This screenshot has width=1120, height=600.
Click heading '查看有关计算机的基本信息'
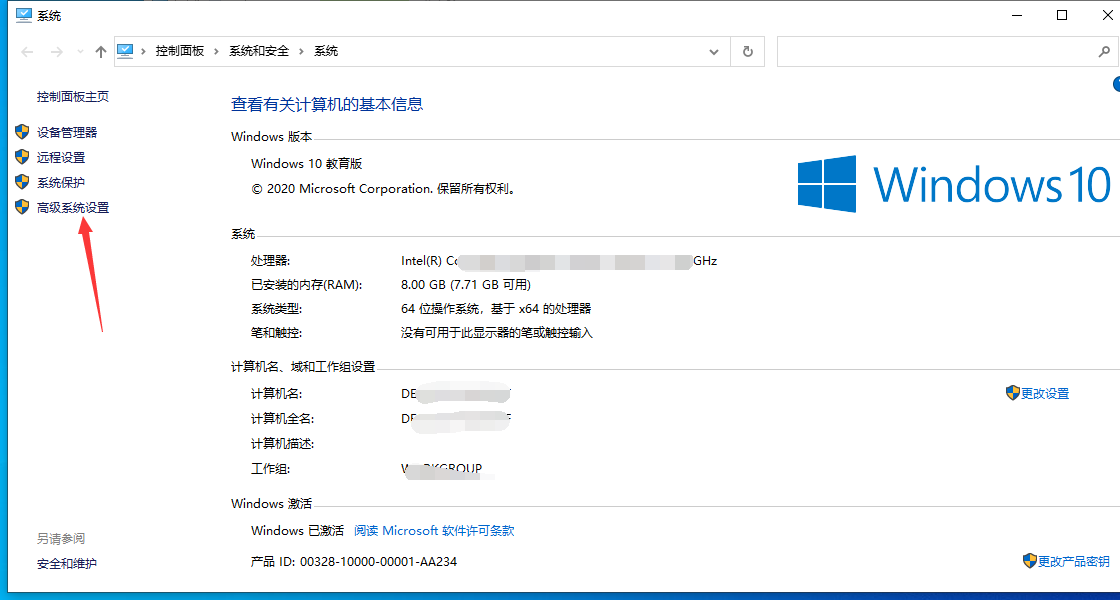click(327, 104)
